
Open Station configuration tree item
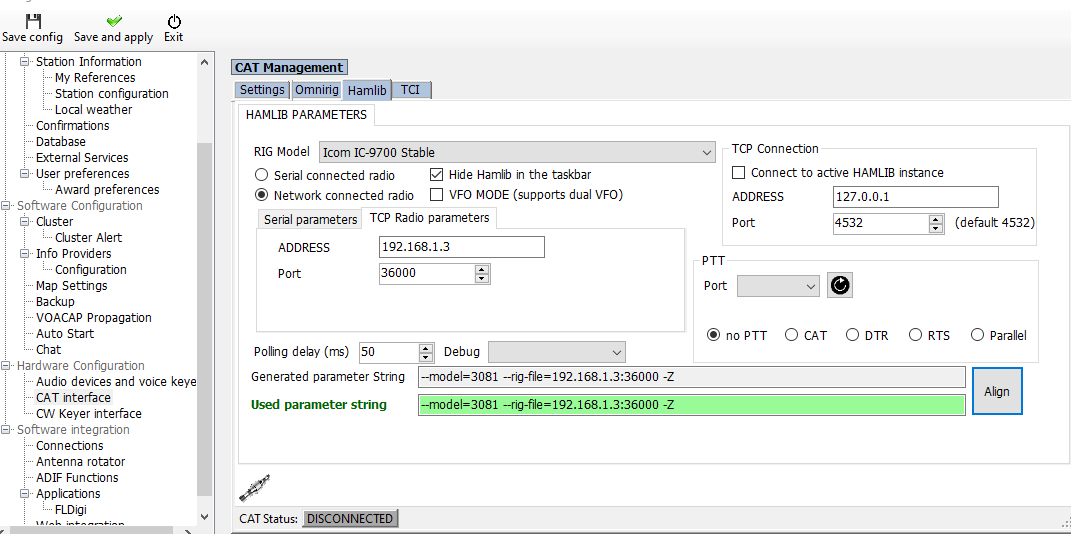pos(111,94)
